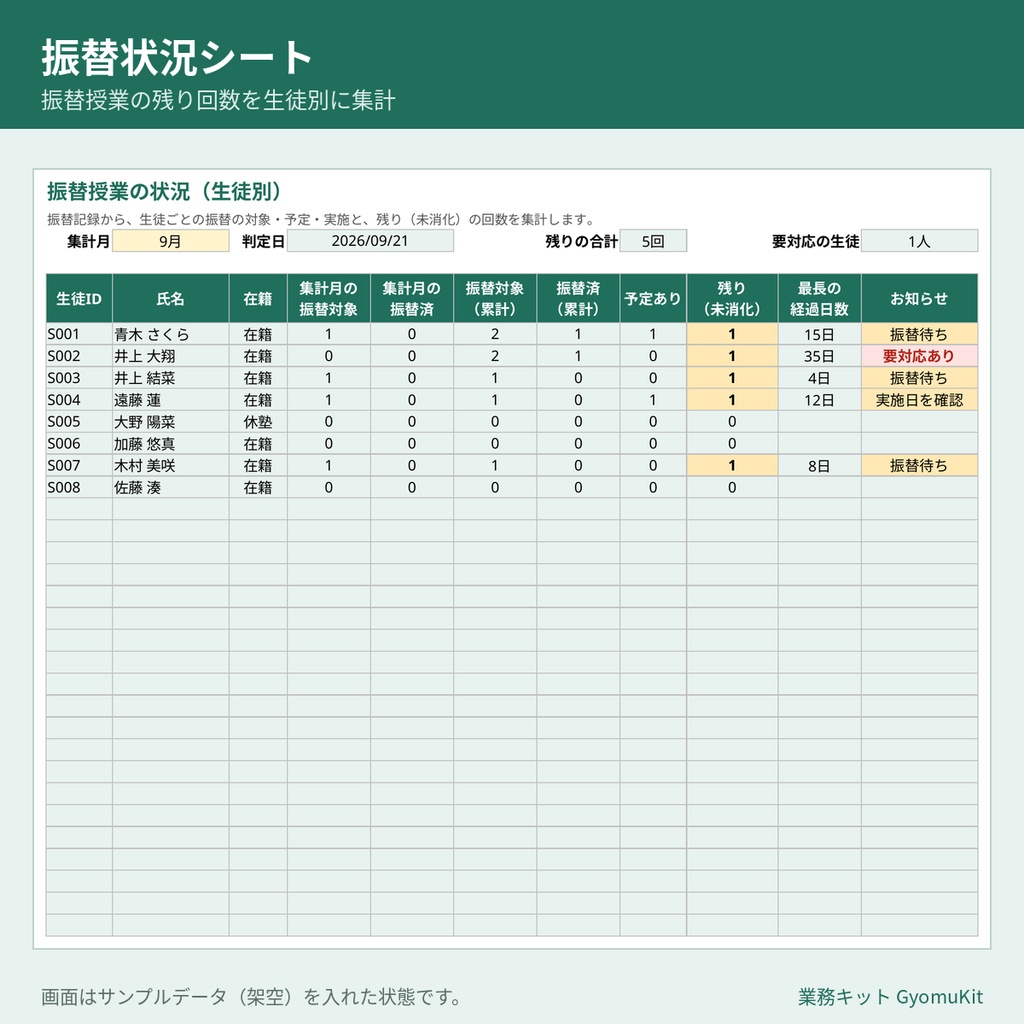
Task: Click the 残りの合計 label
Action: coord(581,241)
